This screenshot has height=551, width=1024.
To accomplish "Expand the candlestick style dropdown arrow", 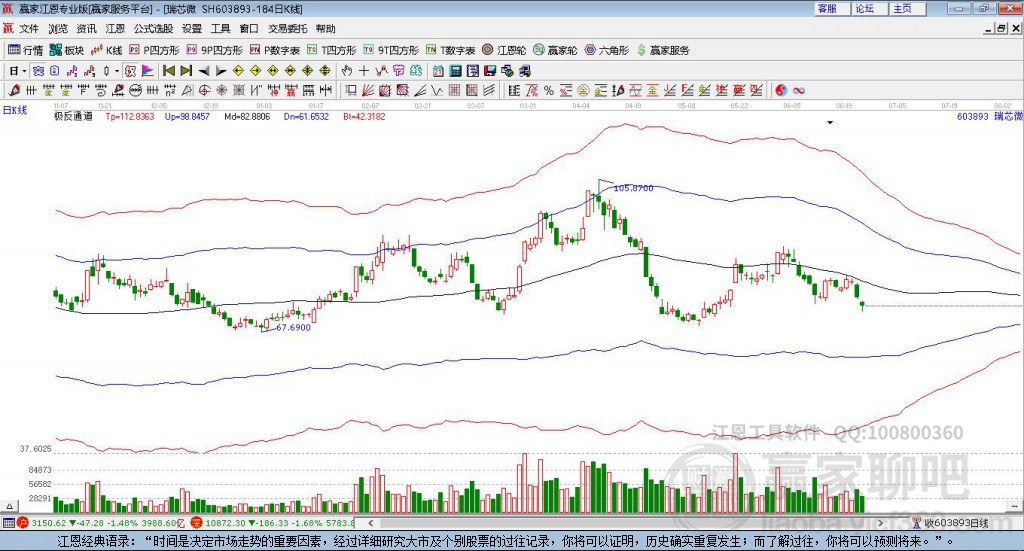I will click(x=117, y=71).
